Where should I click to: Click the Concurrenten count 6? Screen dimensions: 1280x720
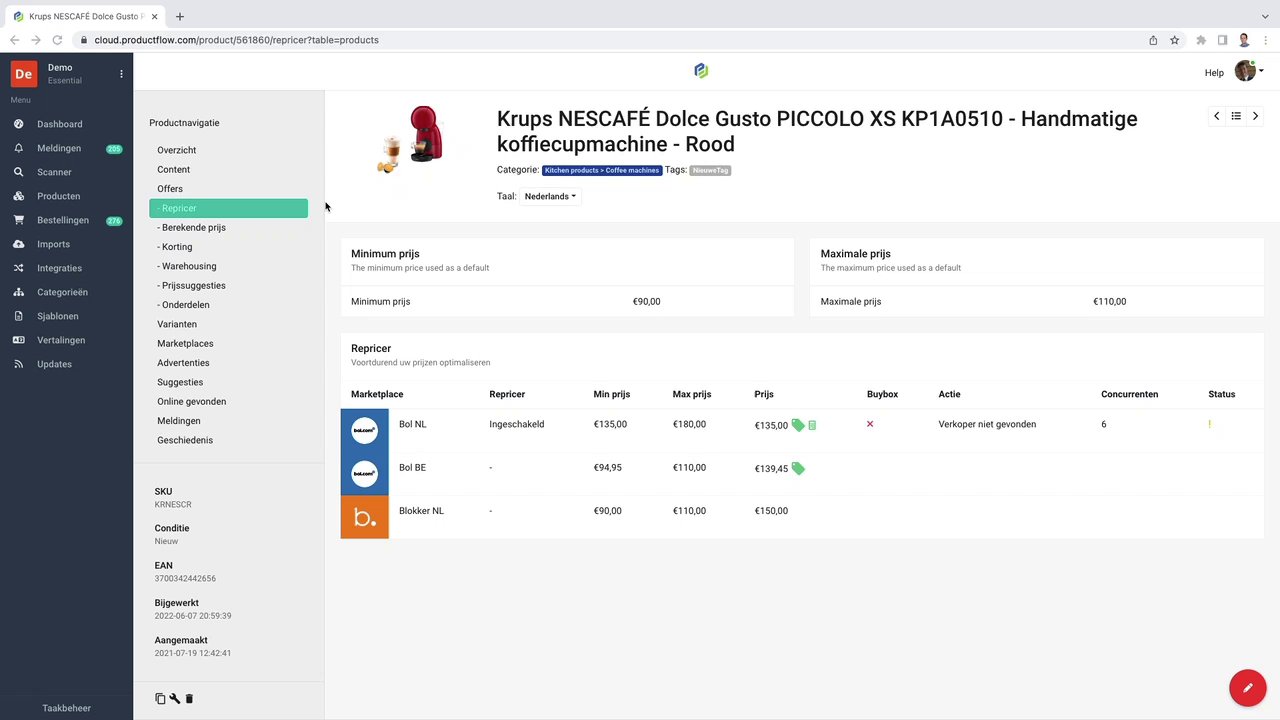1104,424
